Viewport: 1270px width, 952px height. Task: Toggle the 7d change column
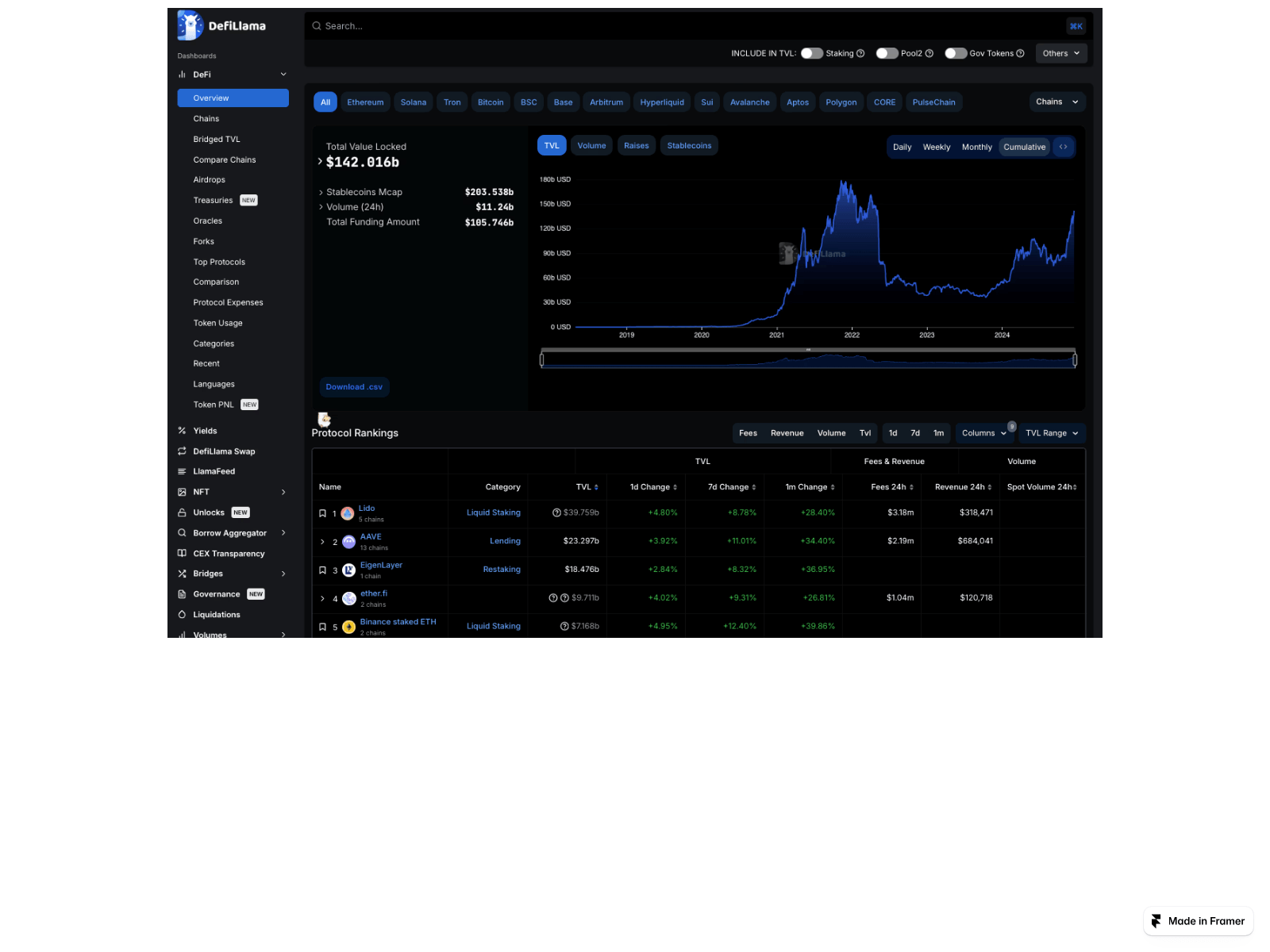tap(915, 433)
